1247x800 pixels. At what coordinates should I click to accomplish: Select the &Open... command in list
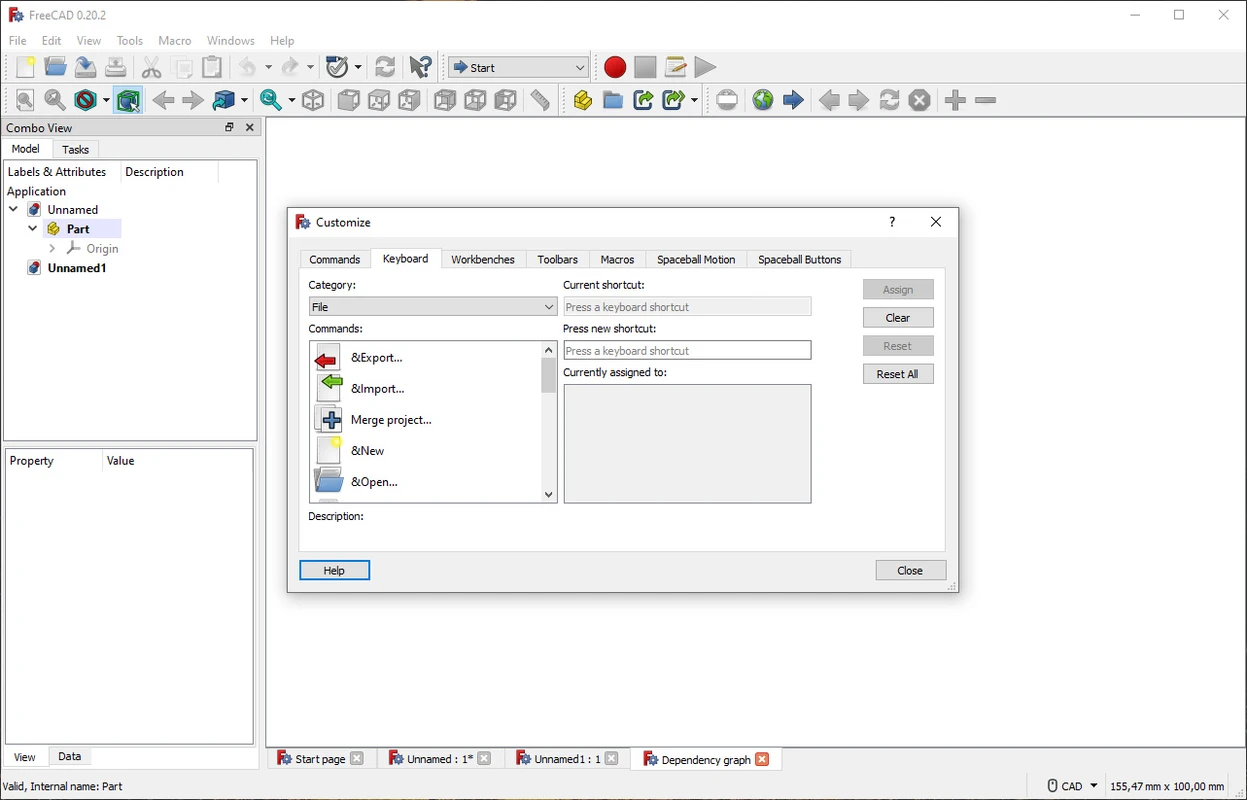click(x=426, y=482)
